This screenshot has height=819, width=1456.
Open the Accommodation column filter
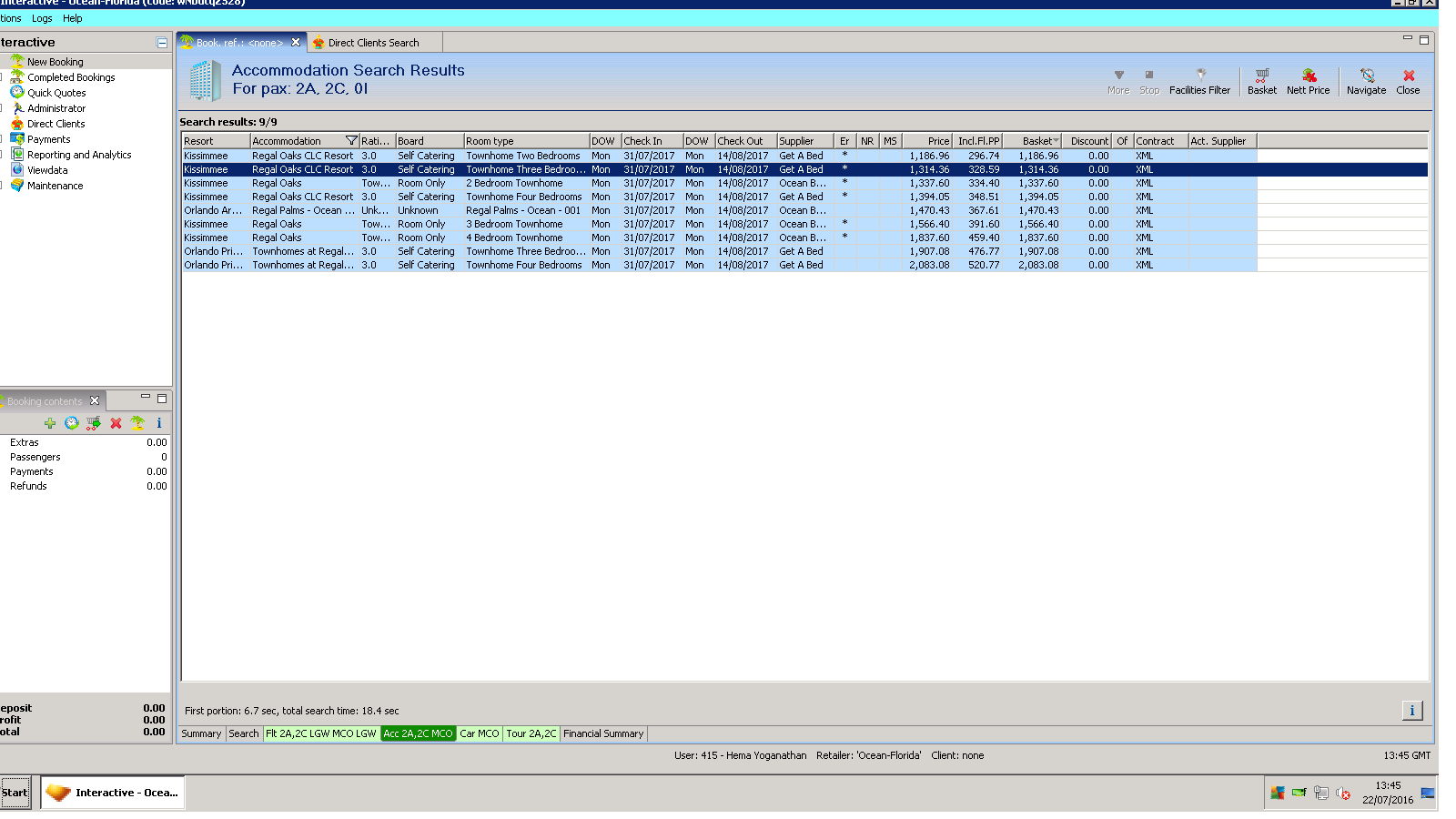(351, 141)
